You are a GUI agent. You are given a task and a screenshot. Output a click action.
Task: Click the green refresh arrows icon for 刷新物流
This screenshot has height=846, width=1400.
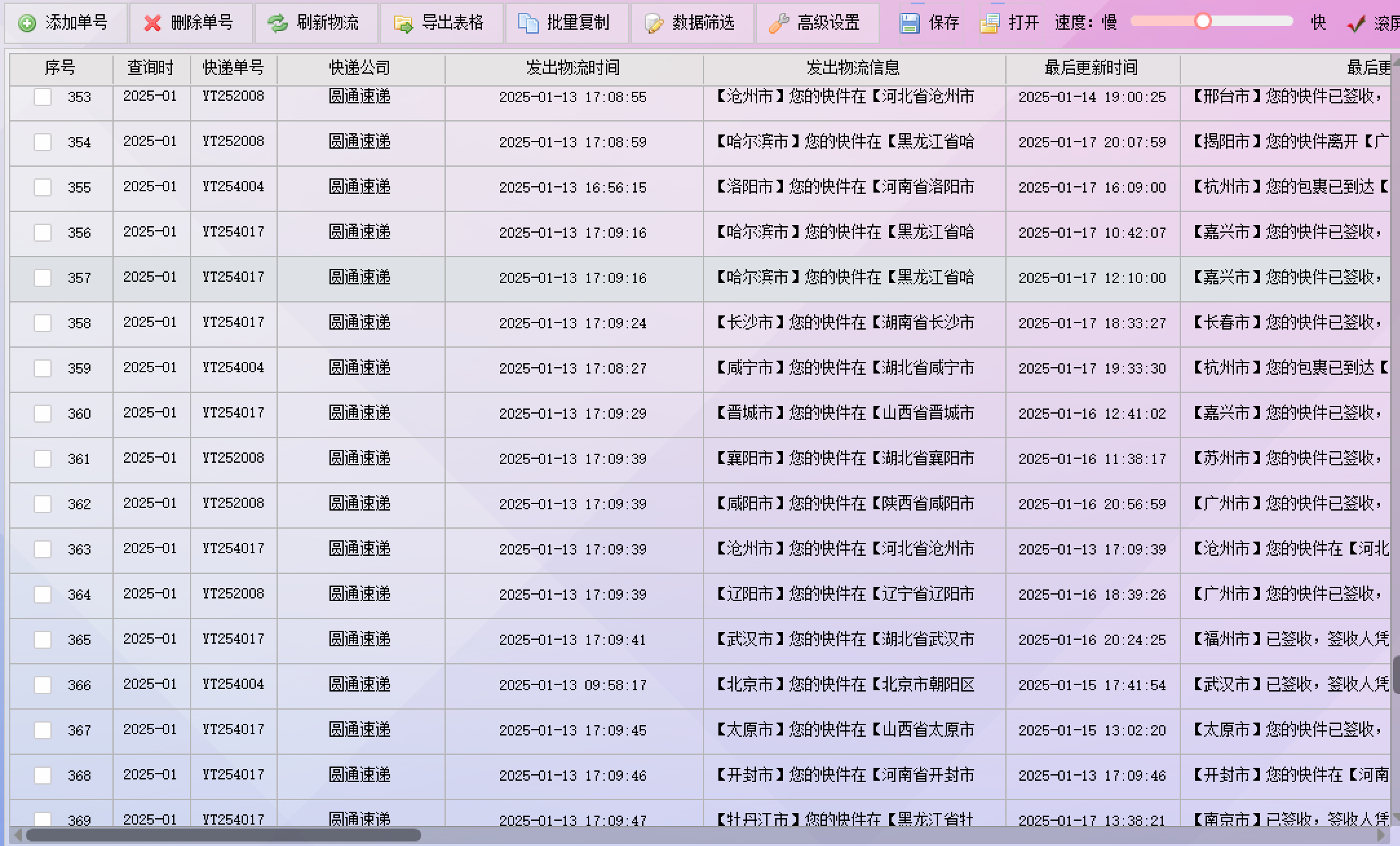[278, 24]
